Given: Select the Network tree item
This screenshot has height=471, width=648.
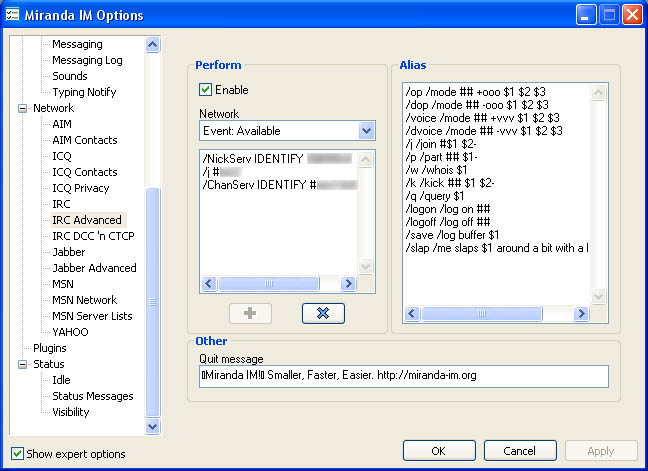Looking at the screenshot, I should (53, 108).
